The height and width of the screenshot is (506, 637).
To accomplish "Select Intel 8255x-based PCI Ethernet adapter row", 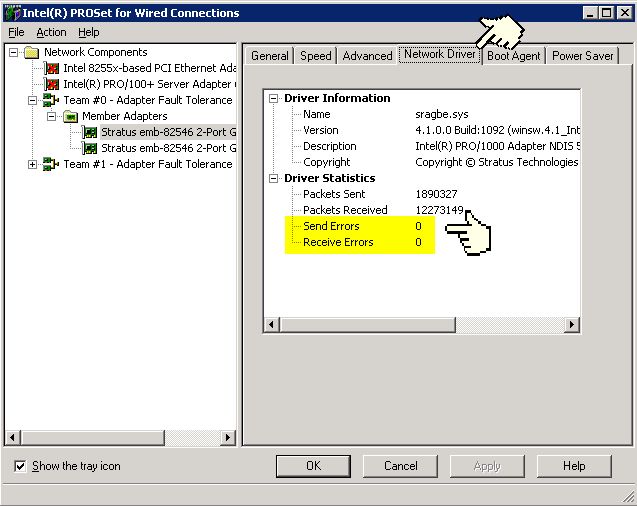I will tap(150, 68).
